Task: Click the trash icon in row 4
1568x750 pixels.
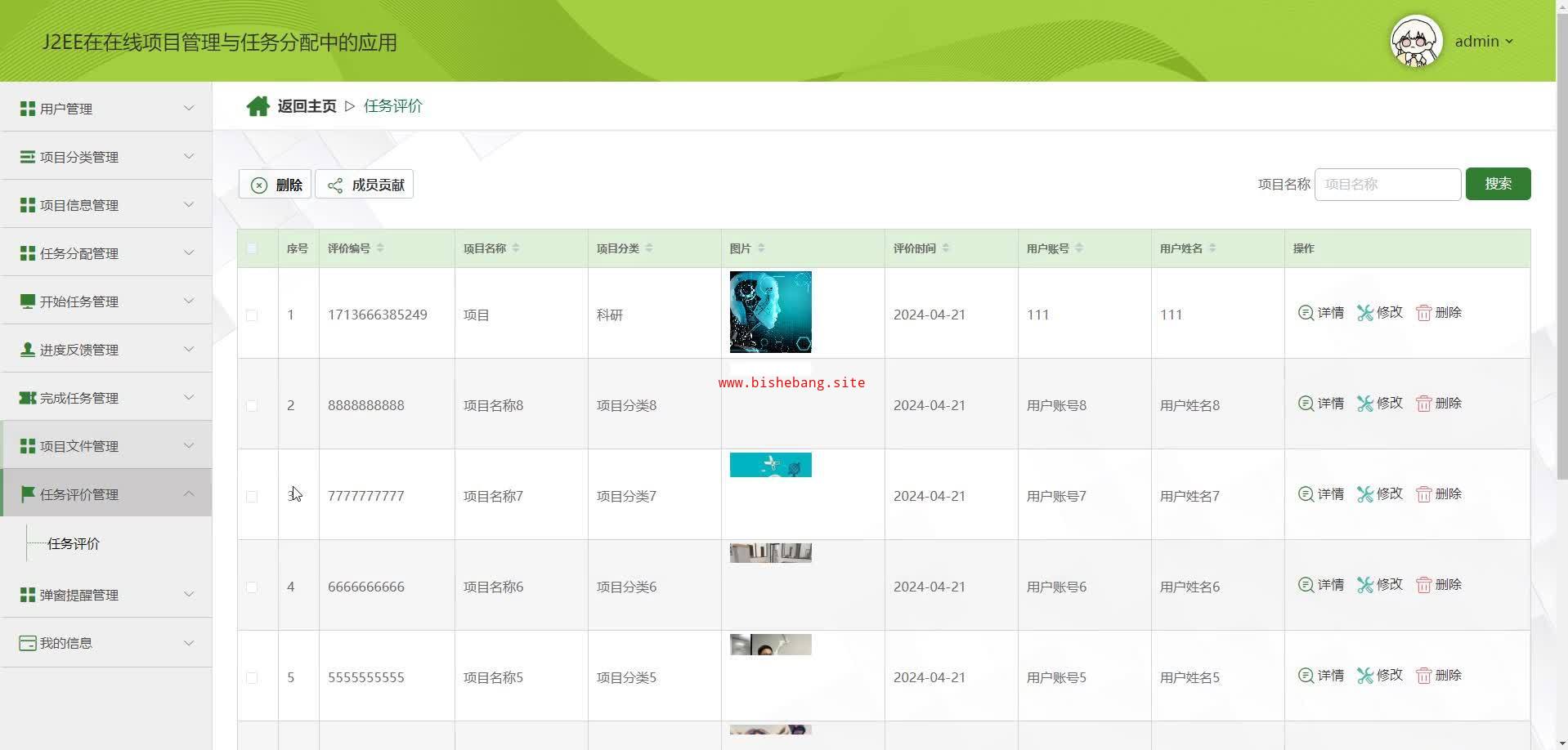Action: [x=1424, y=585]
